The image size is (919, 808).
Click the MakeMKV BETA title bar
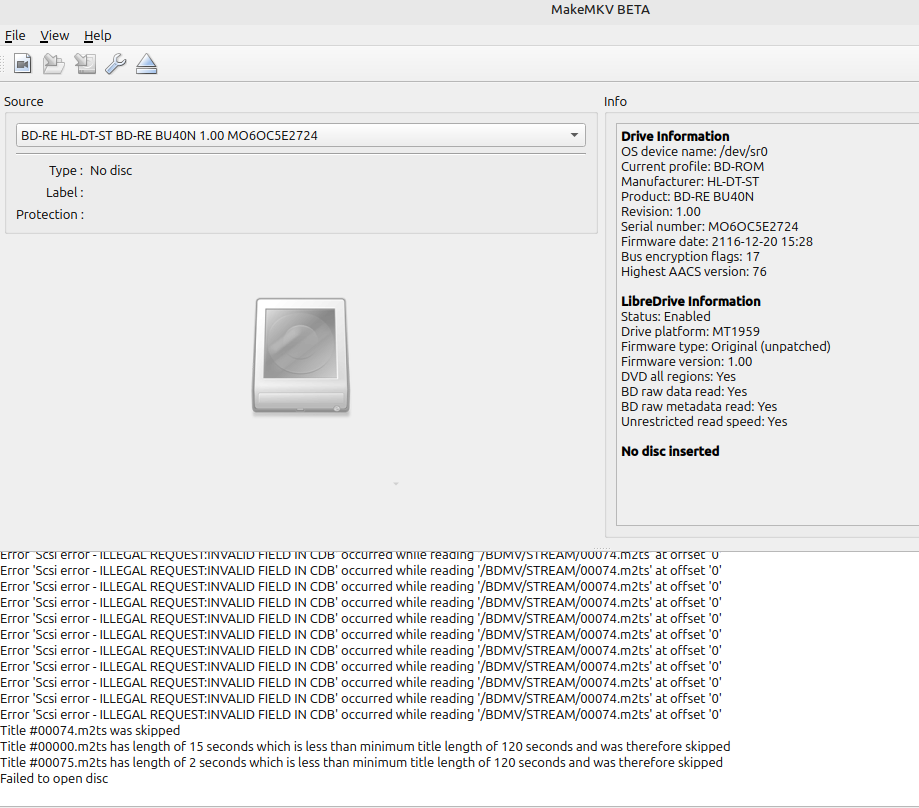[600, 10]
